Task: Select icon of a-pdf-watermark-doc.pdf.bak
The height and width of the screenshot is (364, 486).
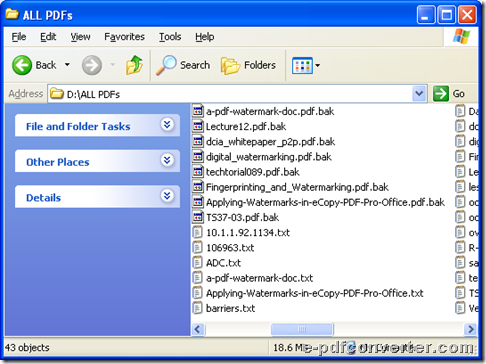Action: (198, 111)
